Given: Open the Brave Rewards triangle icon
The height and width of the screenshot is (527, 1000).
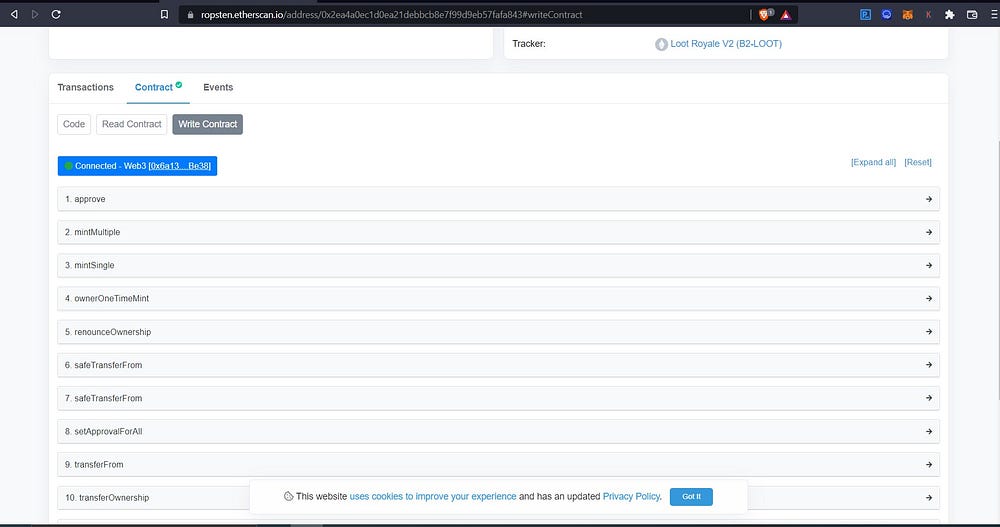Looking at the screenshot, I should pyautogui.click(x=786, y=15).
